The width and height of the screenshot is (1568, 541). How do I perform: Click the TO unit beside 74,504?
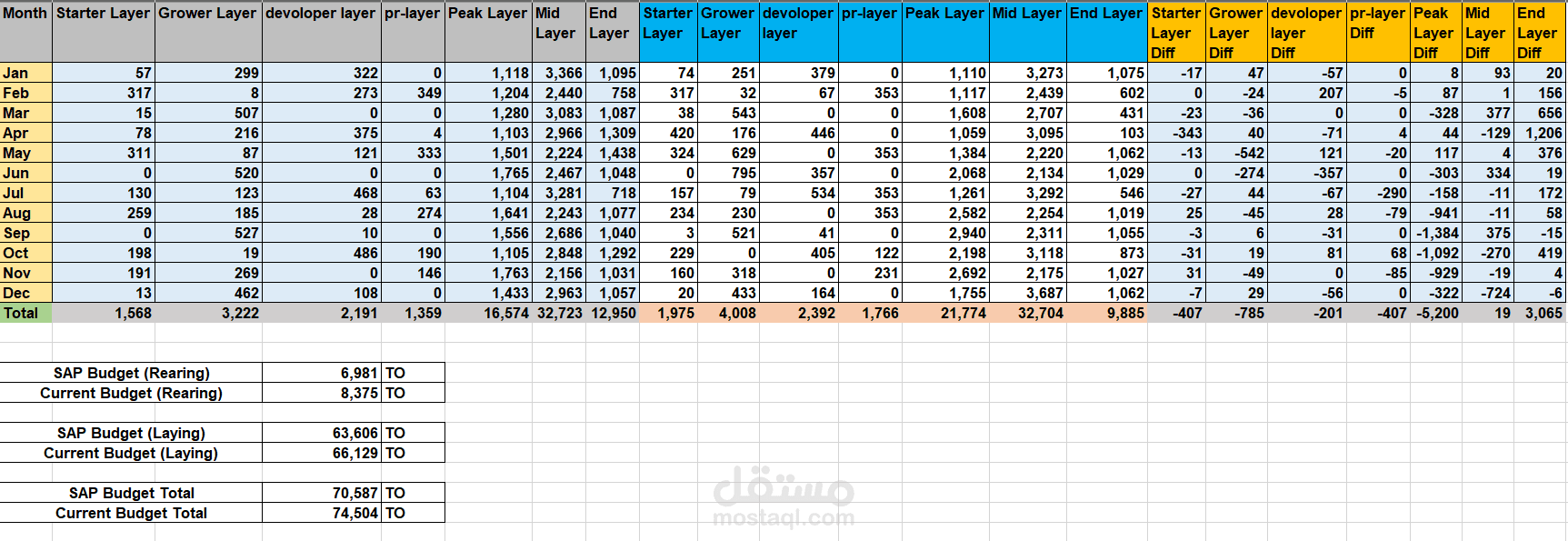pyautogui.click(x=413, y=513)
